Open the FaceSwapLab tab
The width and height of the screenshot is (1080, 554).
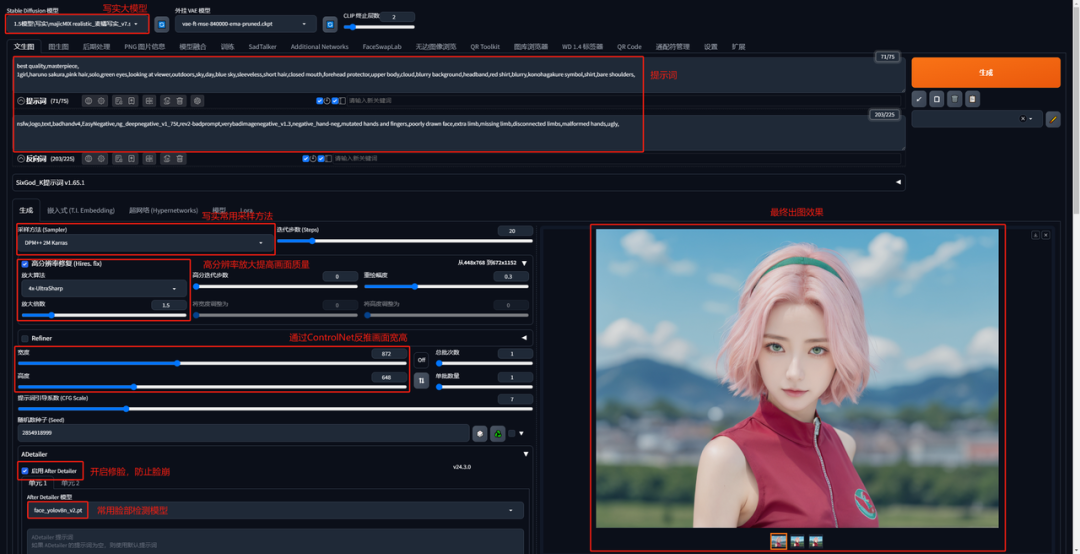point(382,47)
